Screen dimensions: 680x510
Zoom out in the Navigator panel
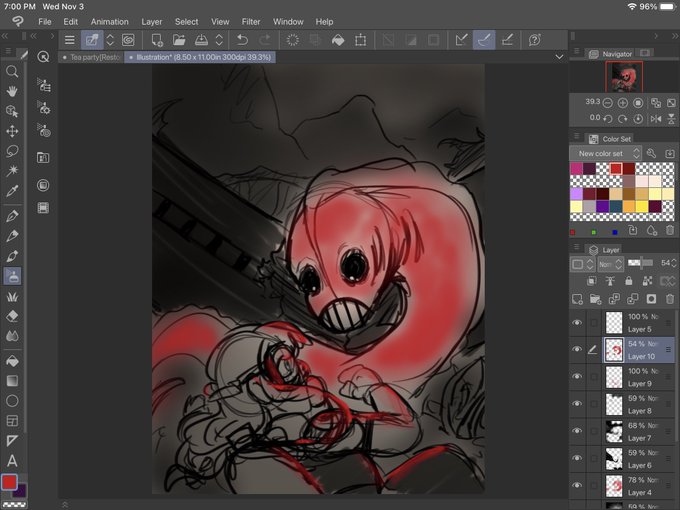(x=608, y=103)
